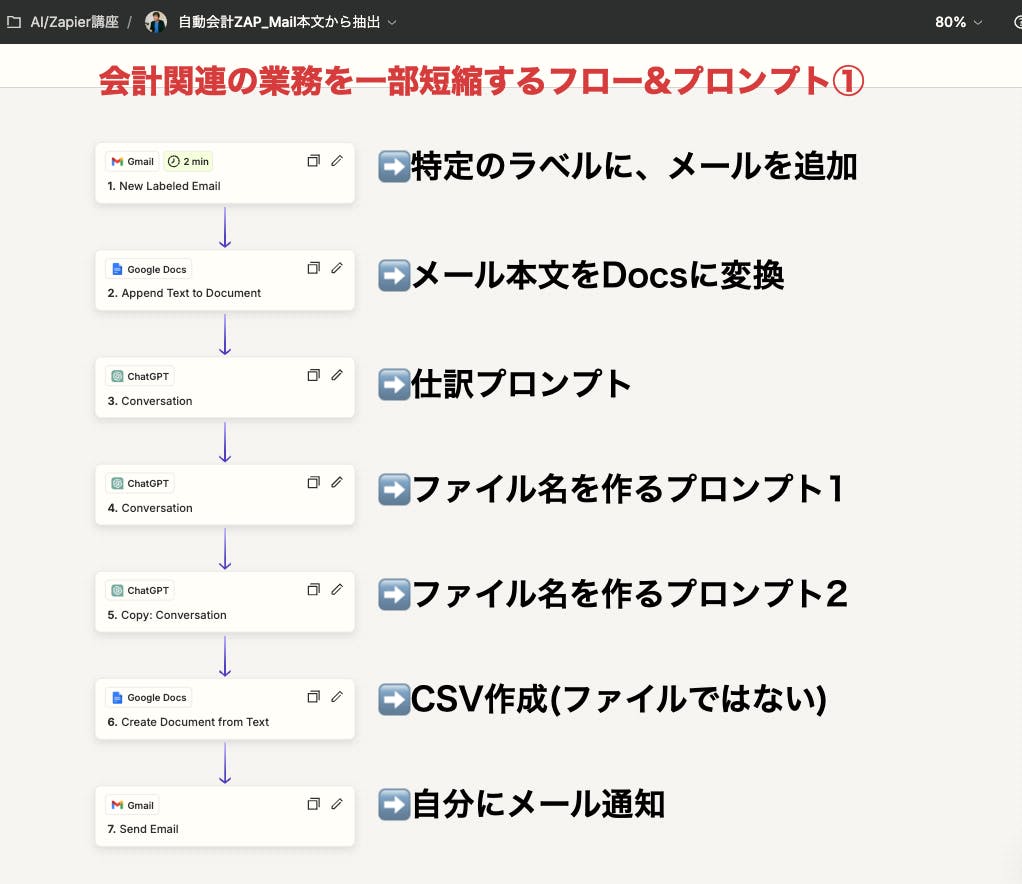Click the duplicate icon on step 4 Conversation

tap(313, 483)
